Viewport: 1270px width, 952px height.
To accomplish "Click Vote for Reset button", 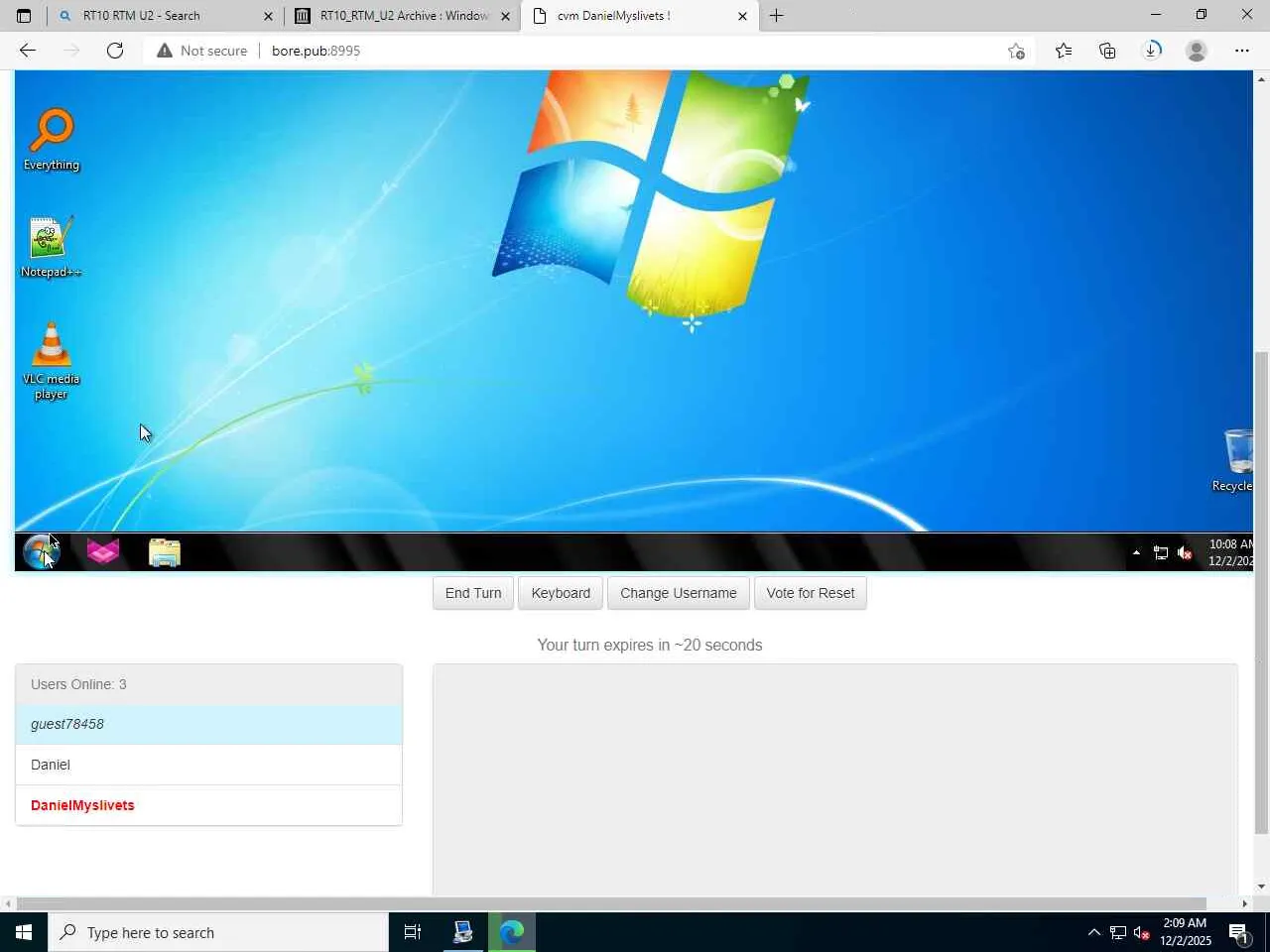I will (811, 593).
